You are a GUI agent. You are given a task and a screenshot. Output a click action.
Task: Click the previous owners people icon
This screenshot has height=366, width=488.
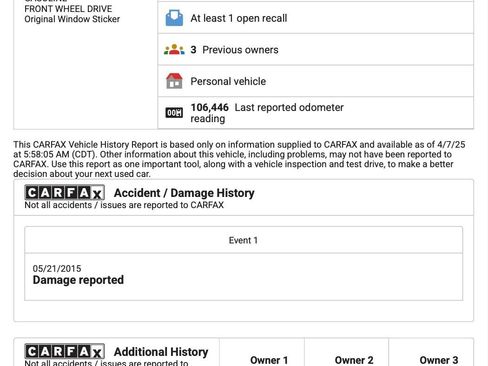pos(174,50)
